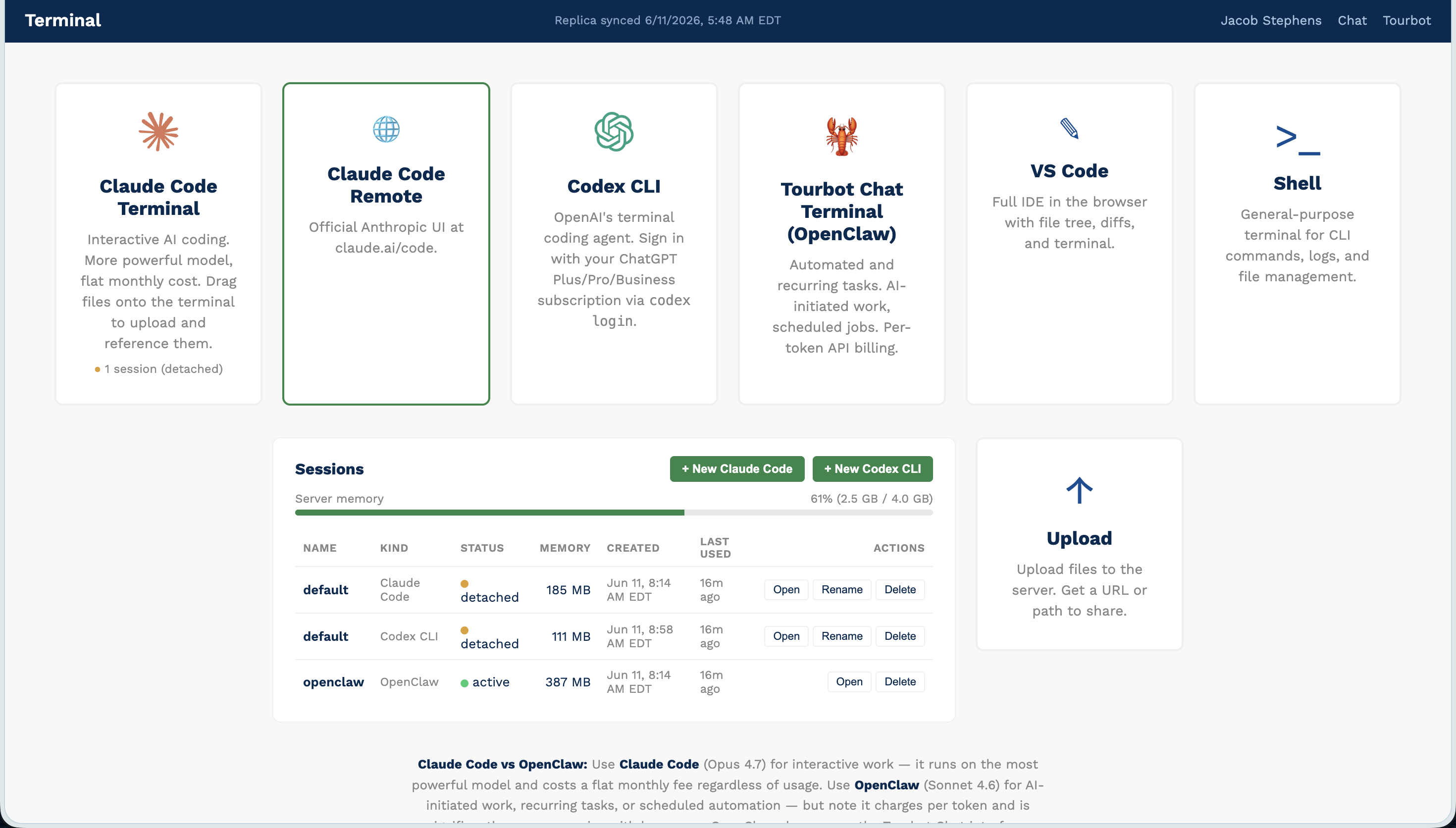
Task: Click the 'OpenClaw' kind cell
Action: 410,682
